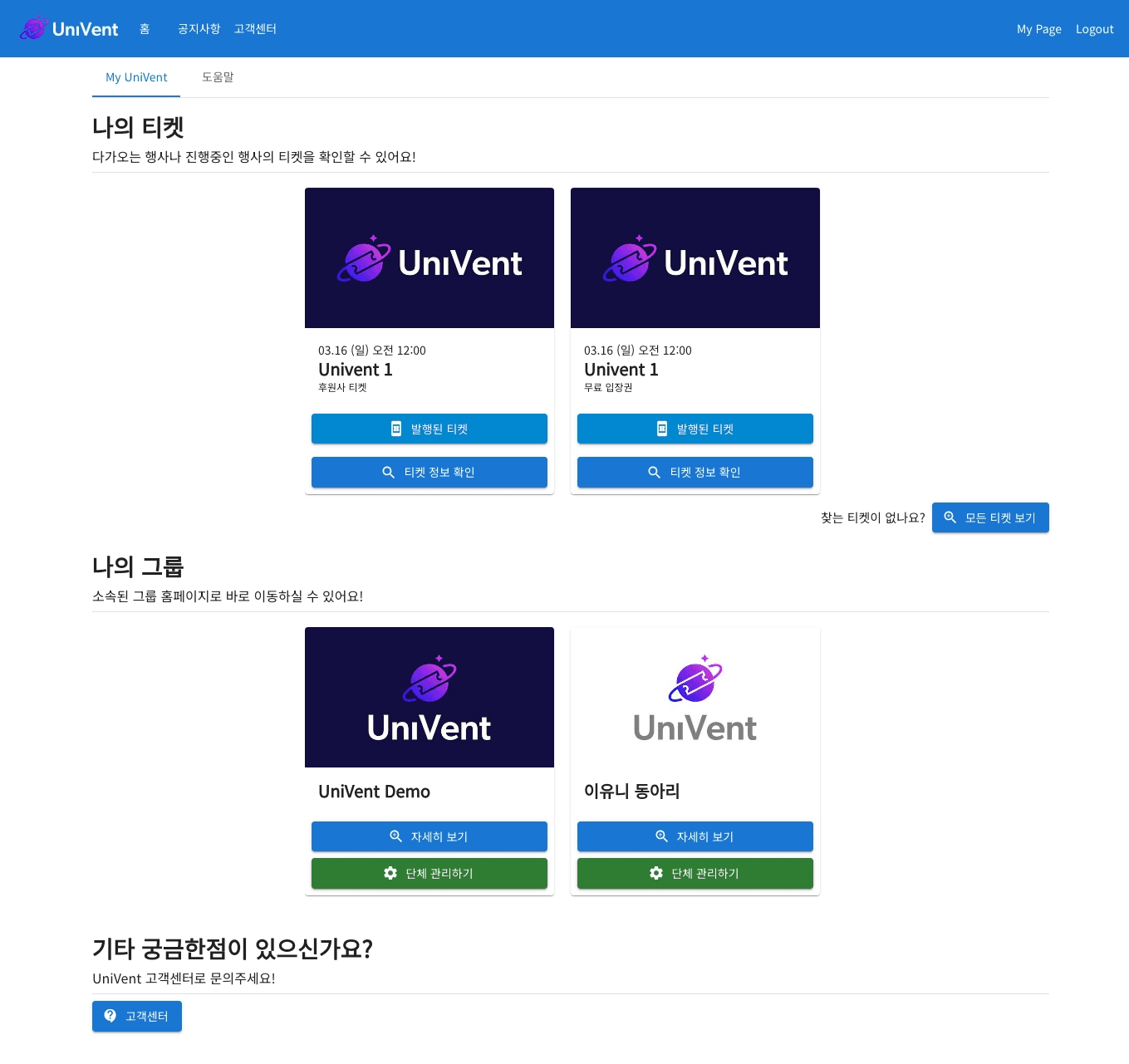Click zoom icon in 이유니 동아리 자세히 보기
Screen dimensions: 1129x1064
pos(662,836)
